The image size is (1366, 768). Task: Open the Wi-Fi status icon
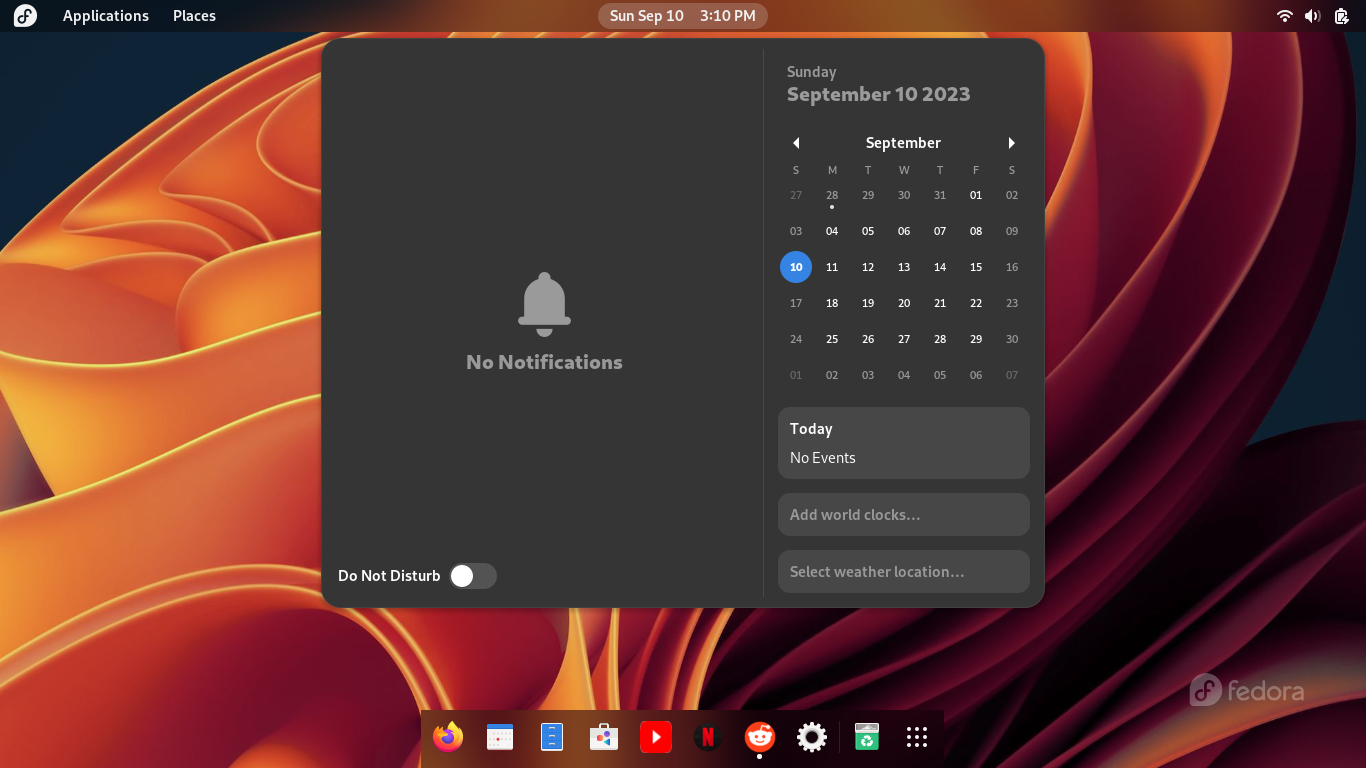click(x=1285, y=16)
